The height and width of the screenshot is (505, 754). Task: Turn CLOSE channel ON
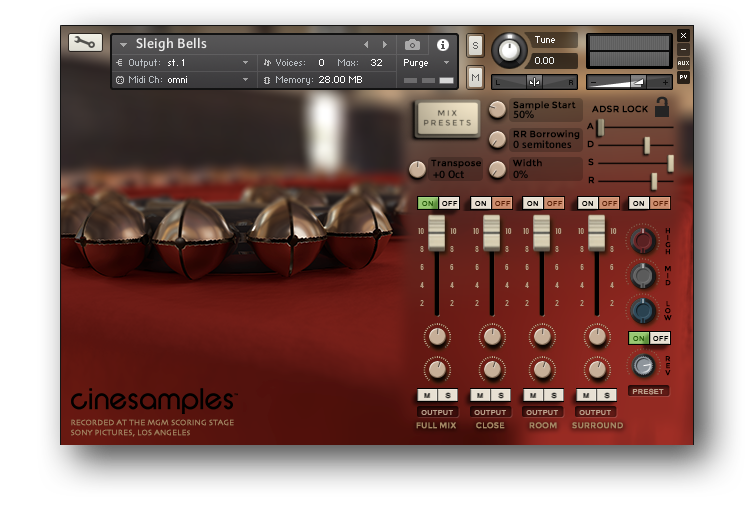pos(480,203)
